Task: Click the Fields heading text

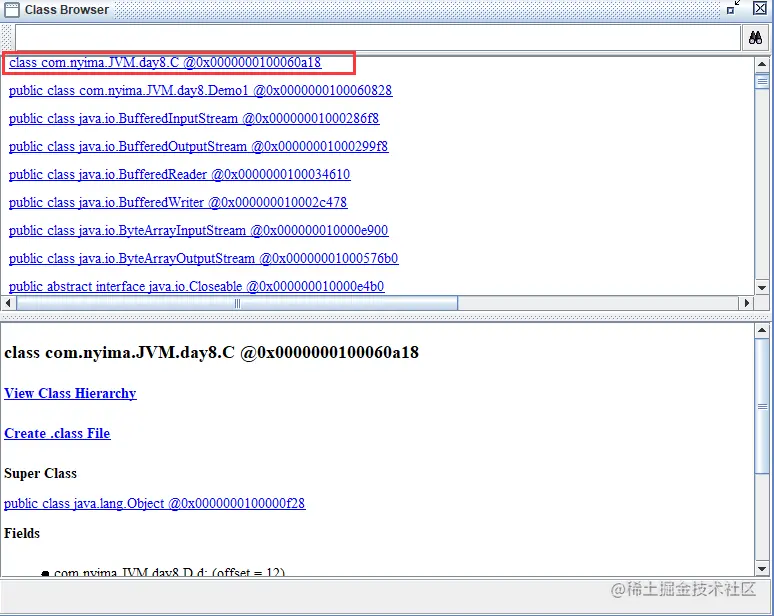Action: click(22, 533)
